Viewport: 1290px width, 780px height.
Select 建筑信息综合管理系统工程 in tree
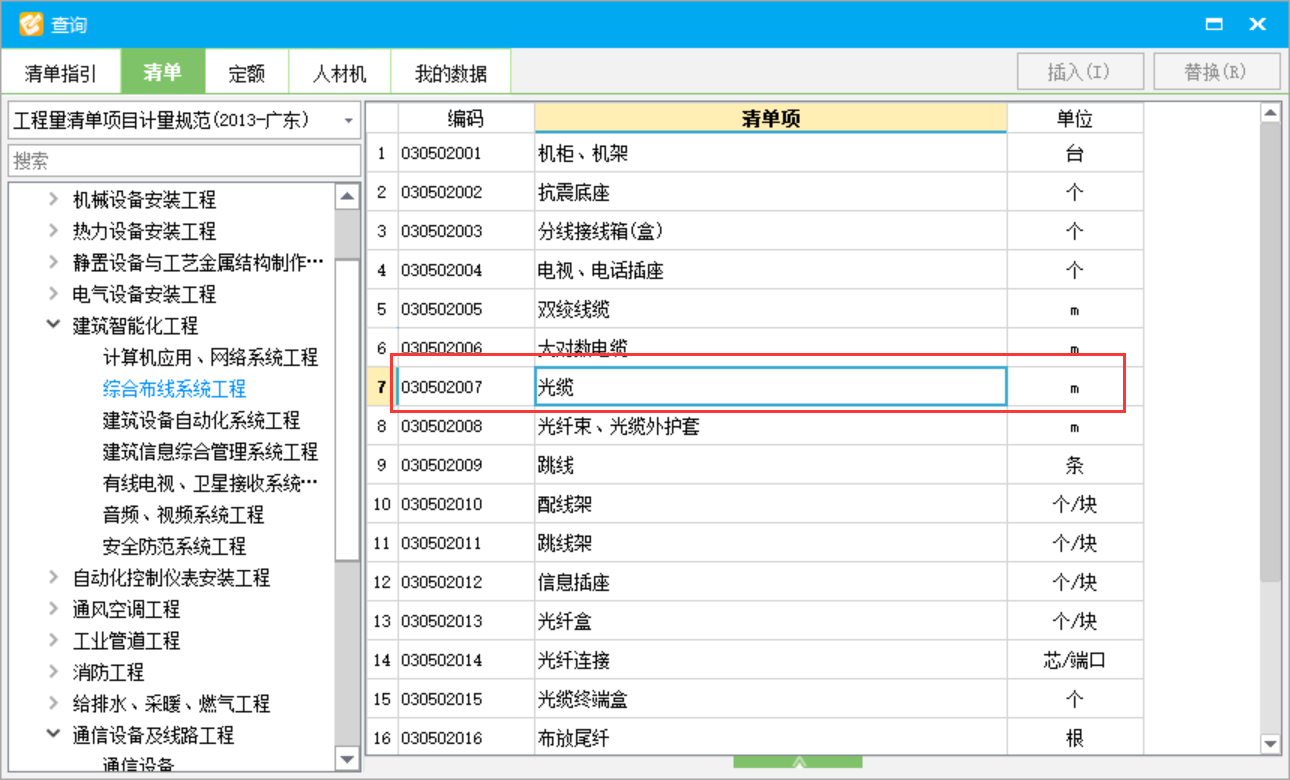pyautogui.click(x=210, y=452)
